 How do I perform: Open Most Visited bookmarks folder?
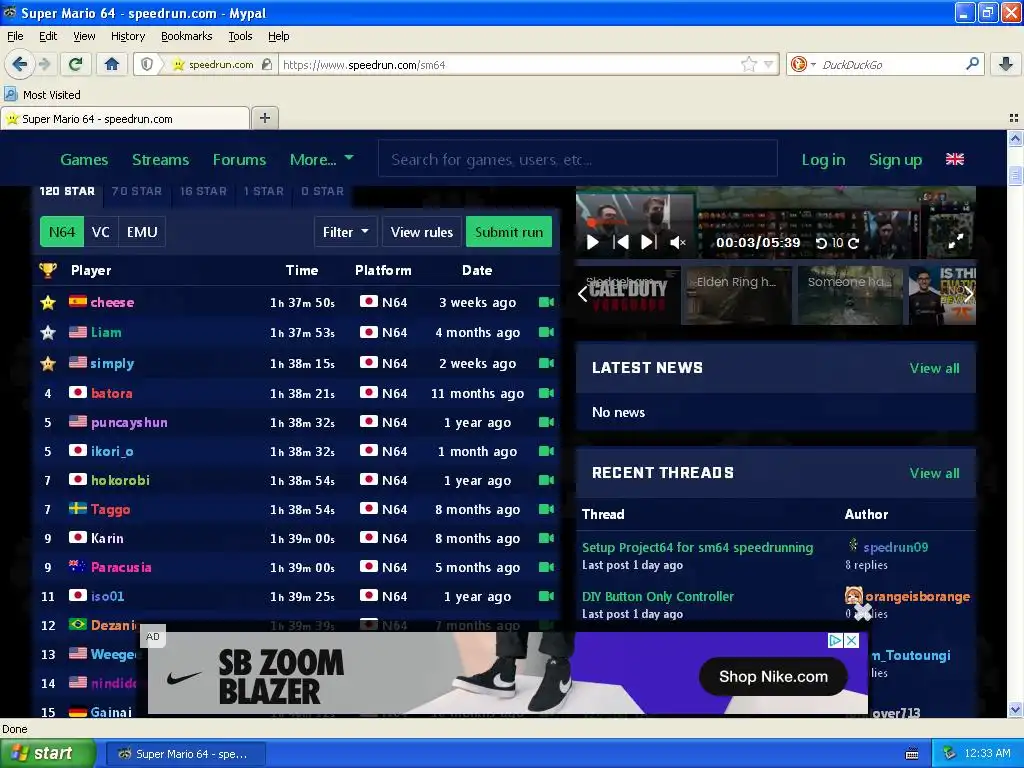[x=43, y=95]
